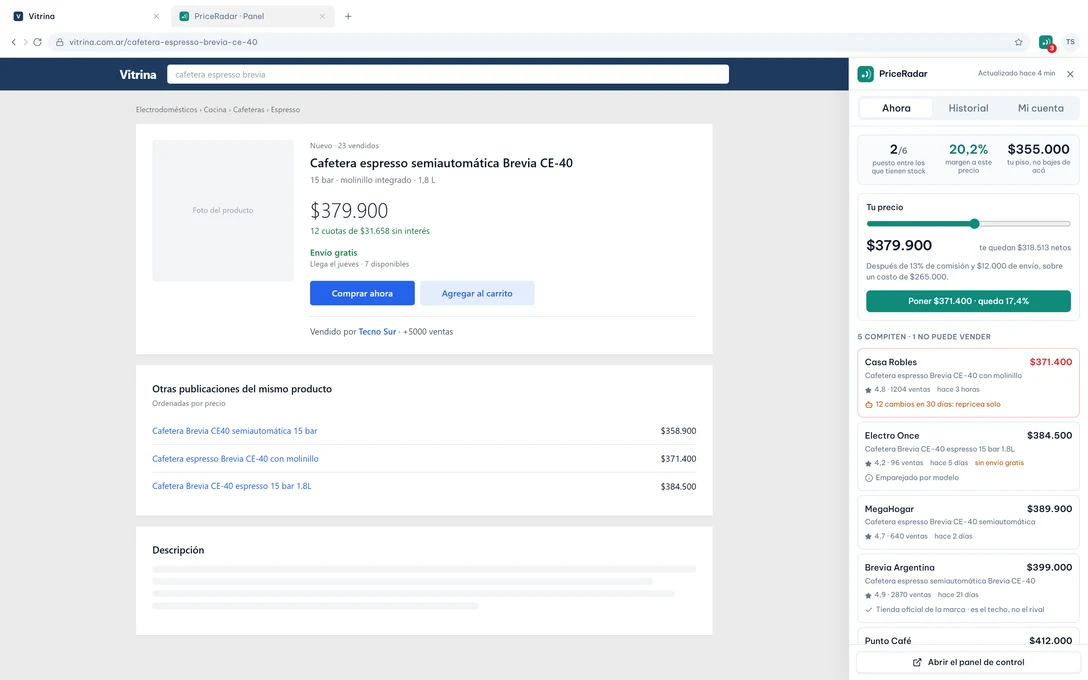Click the star rating icon on Casa Robles

click(868, 390)
